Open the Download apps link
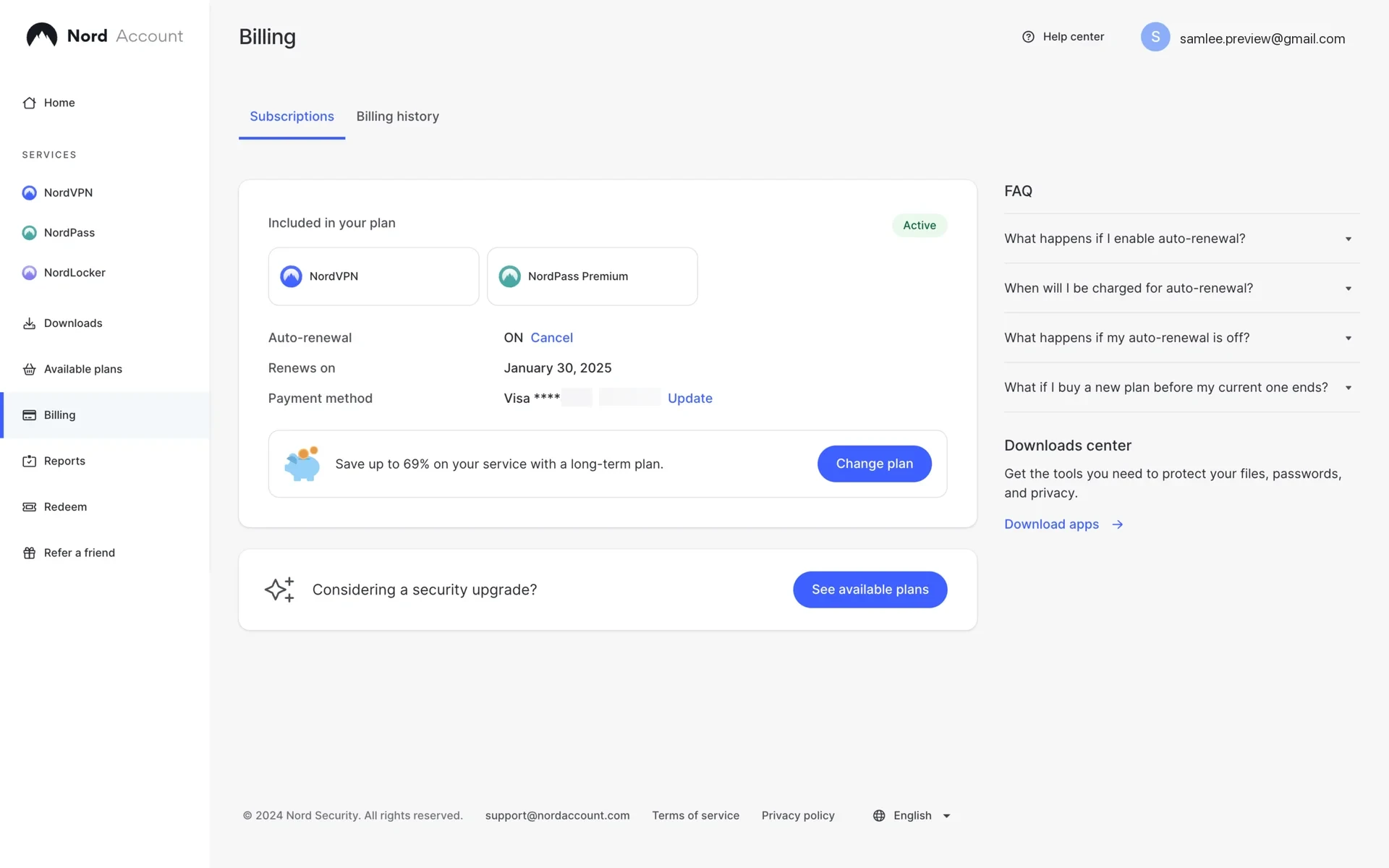The height and width of the screenshot is (868, 1389). [1051, 524]
